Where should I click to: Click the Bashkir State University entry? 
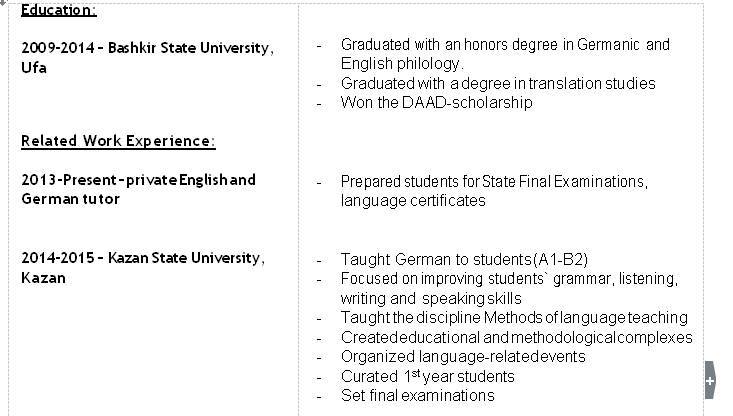tap(146, 48)
